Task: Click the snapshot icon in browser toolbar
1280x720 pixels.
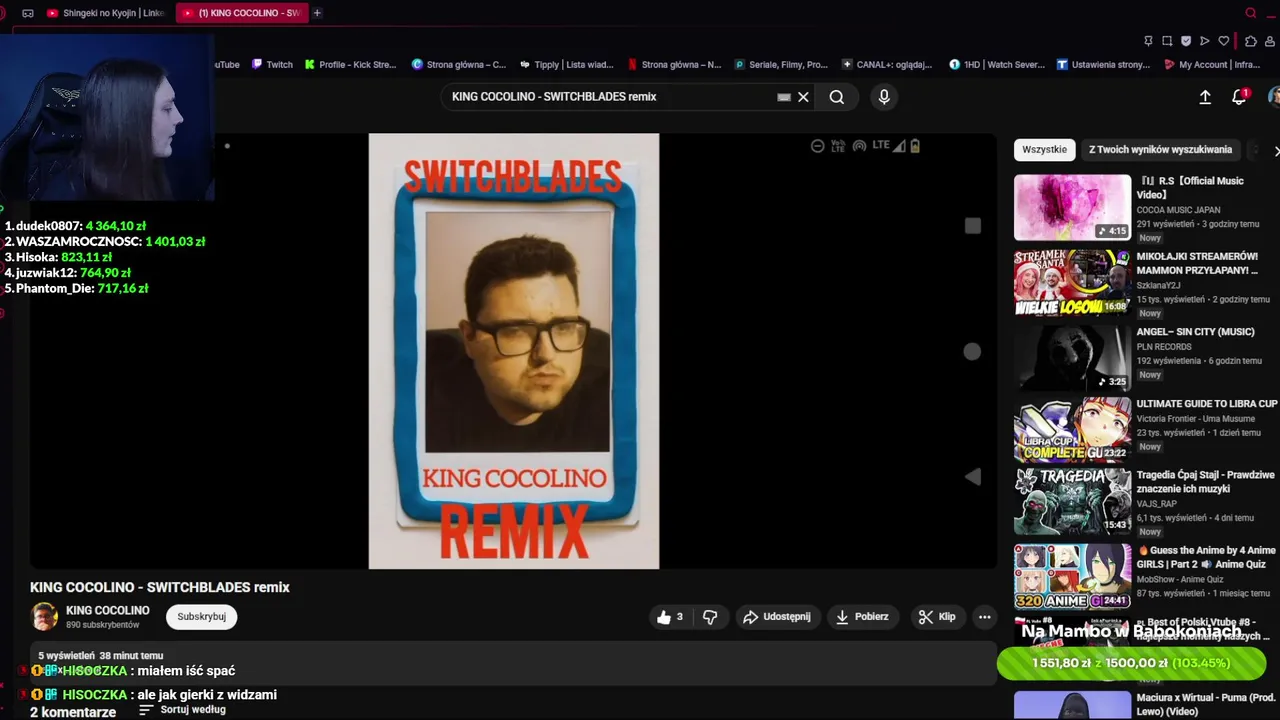Action: (x=1167, y=41)
